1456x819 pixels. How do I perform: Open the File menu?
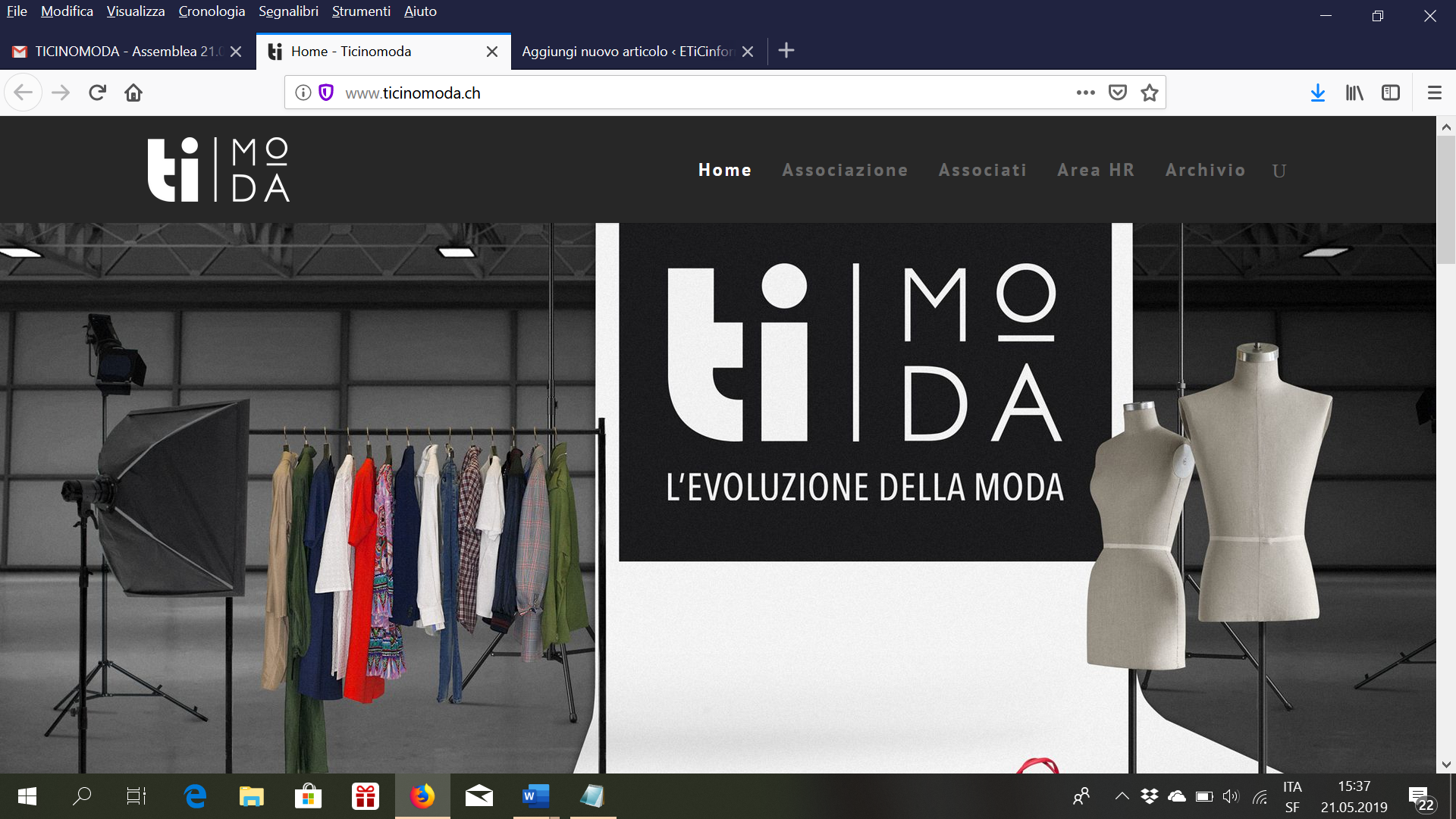click(17, 11)
